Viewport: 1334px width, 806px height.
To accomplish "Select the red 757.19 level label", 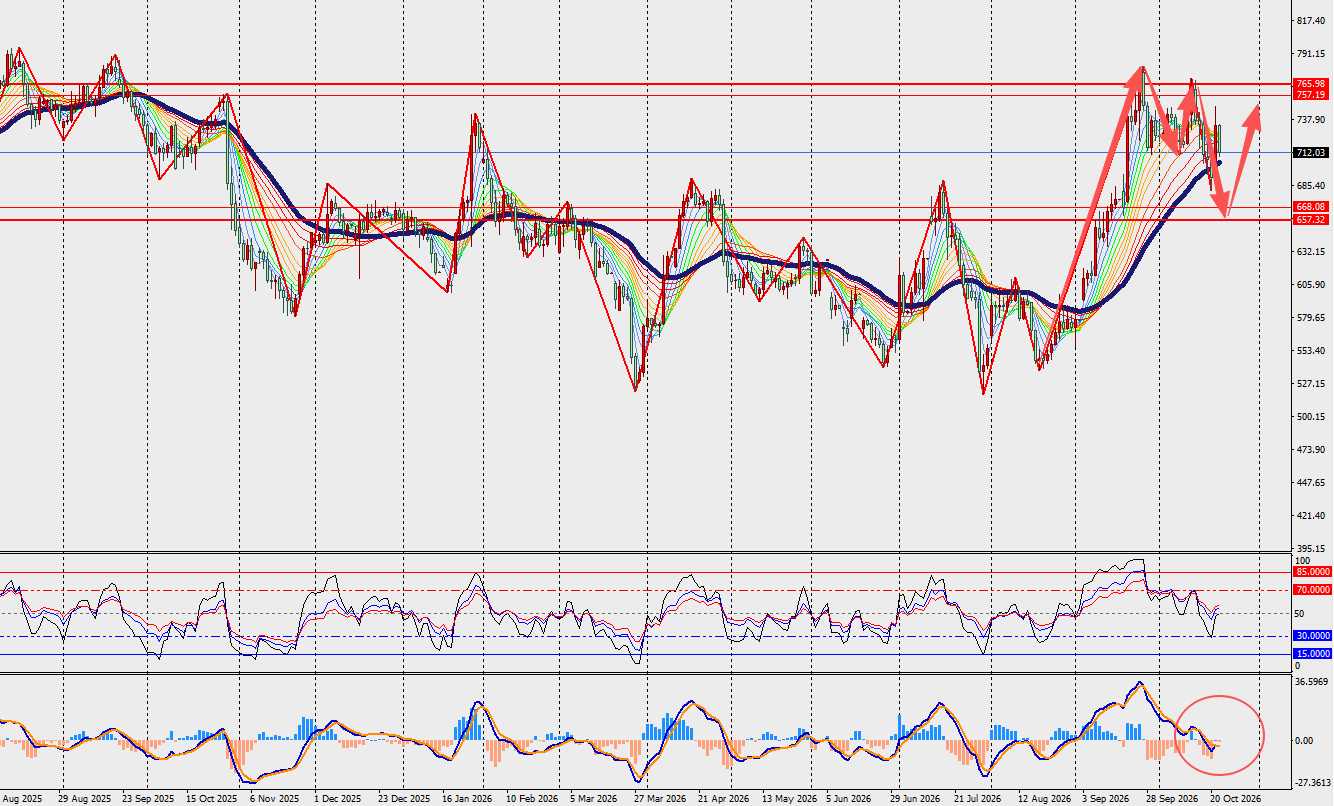I will 1311,95.
